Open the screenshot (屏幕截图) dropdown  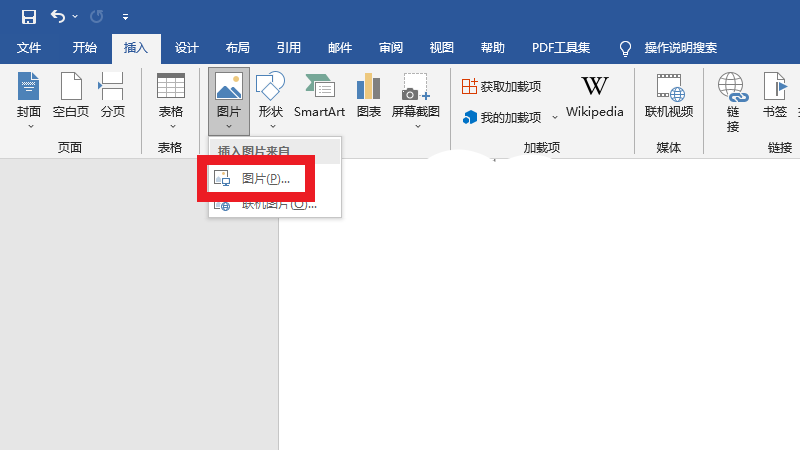pyautogui.click(x=416, y=126)
